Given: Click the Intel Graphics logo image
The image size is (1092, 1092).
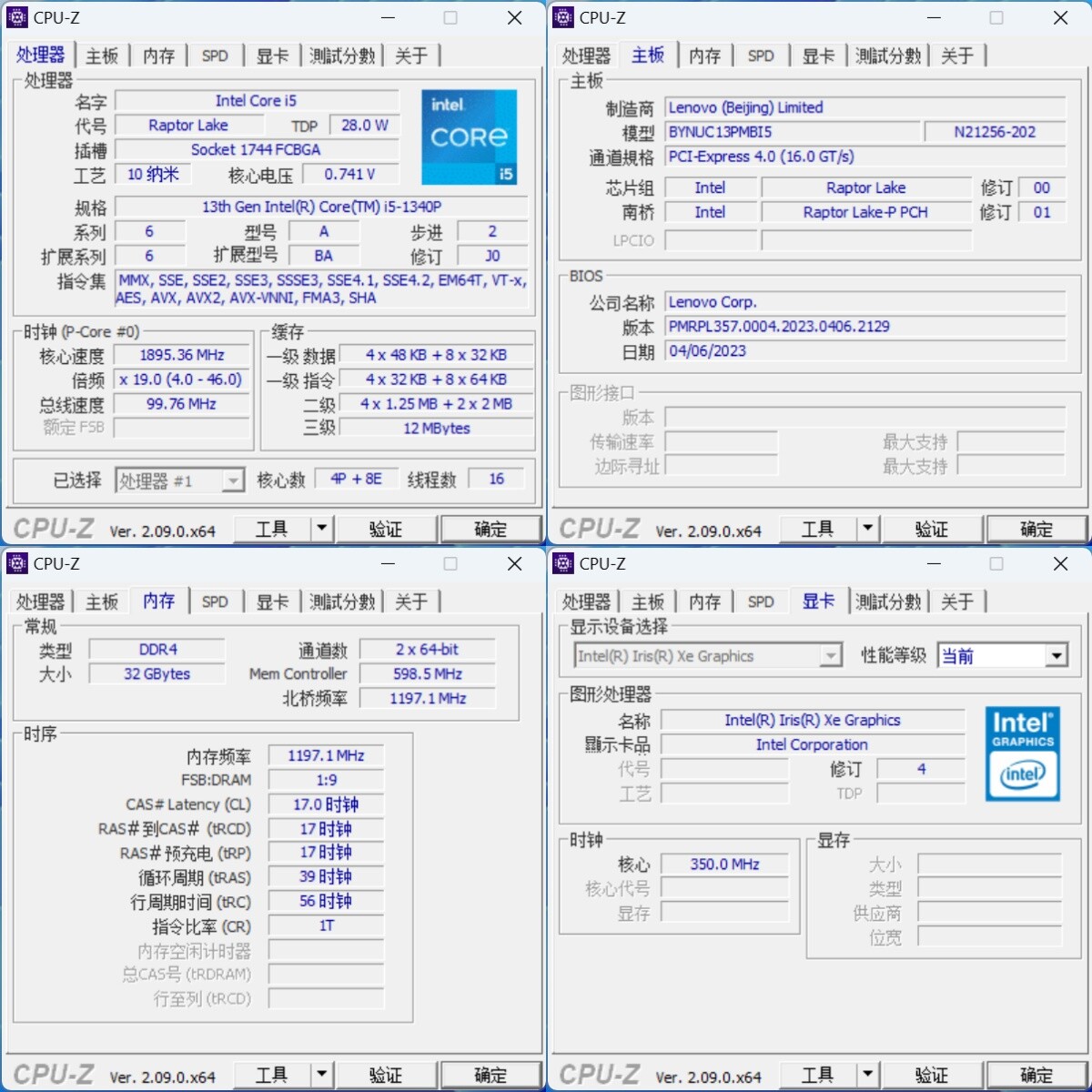Looking at the screenshot, I should point(1022,754).
